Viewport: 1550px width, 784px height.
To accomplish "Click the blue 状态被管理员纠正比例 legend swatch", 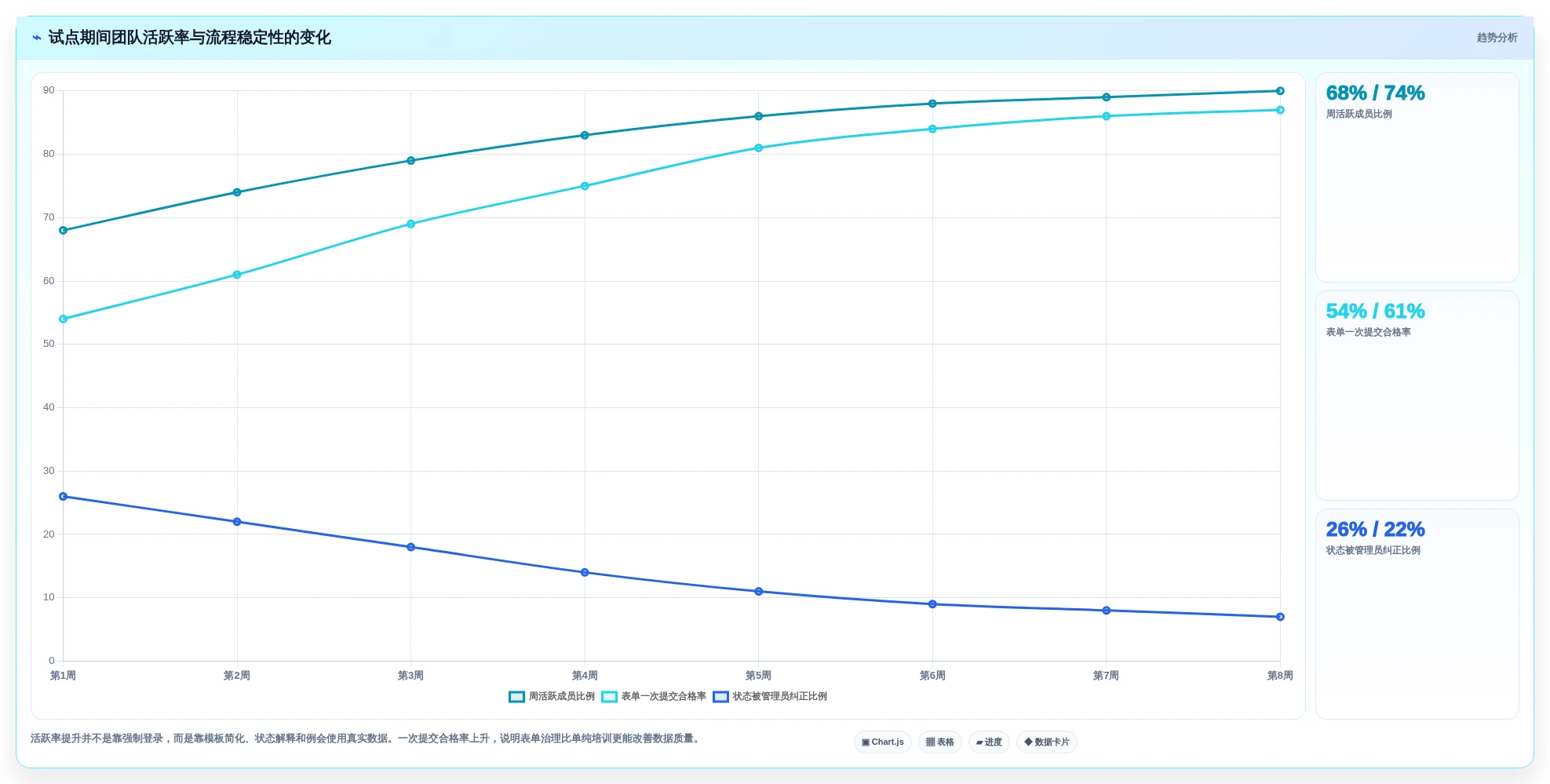I will pos(720,697).
